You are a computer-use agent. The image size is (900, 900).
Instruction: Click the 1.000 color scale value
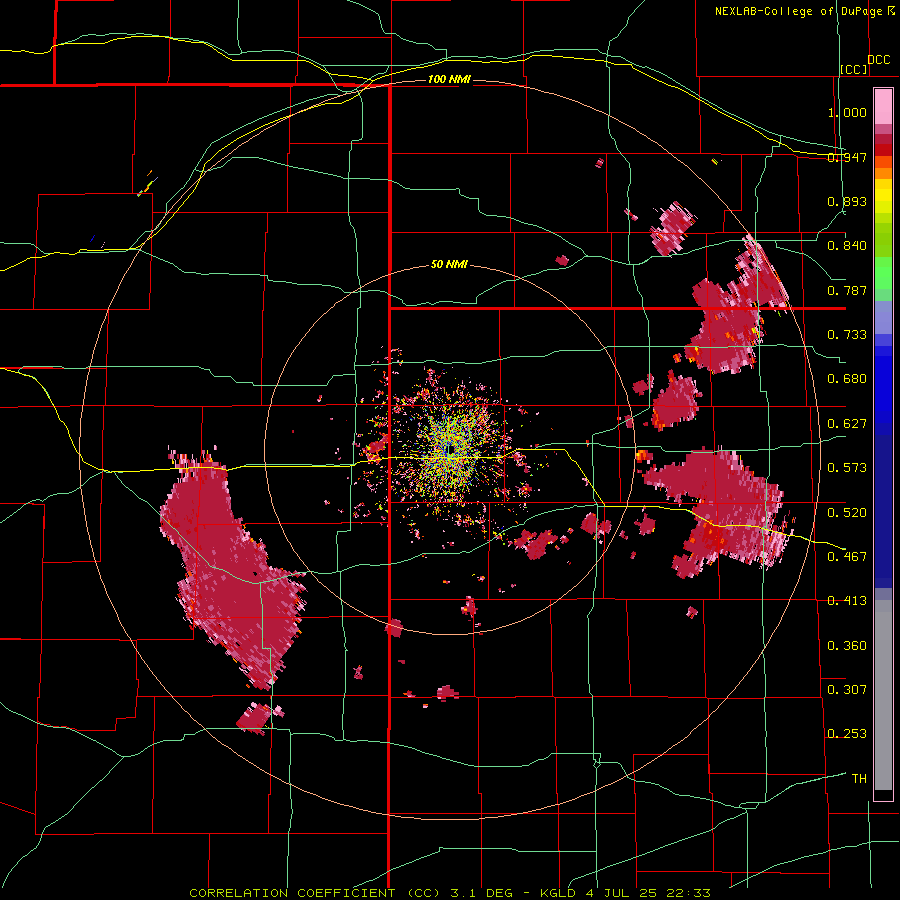click(x=847, y=112)
